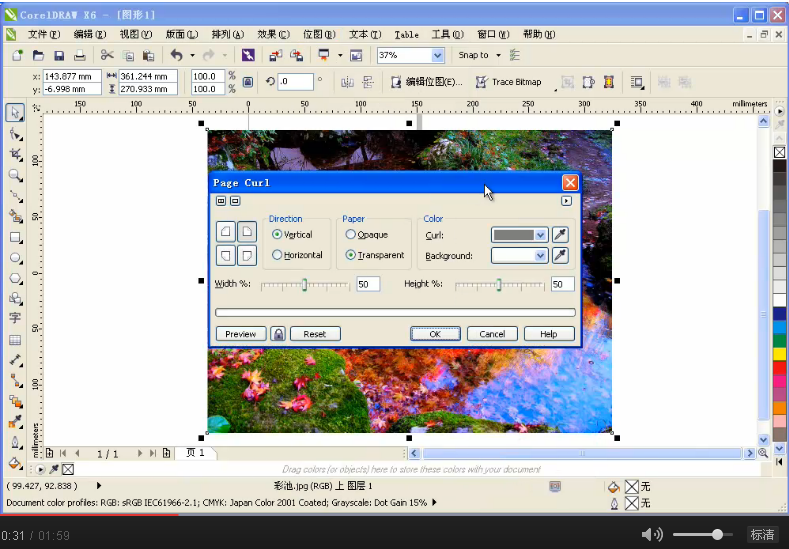The width and height of the screenshot is (789, 549).
Task: Open the Page Curl effects flyout arrow
Action: pos(566,201)
